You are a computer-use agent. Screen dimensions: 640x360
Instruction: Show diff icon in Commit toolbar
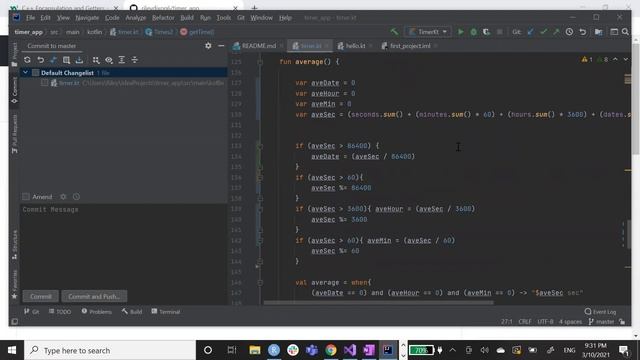(x=53, y=60)
